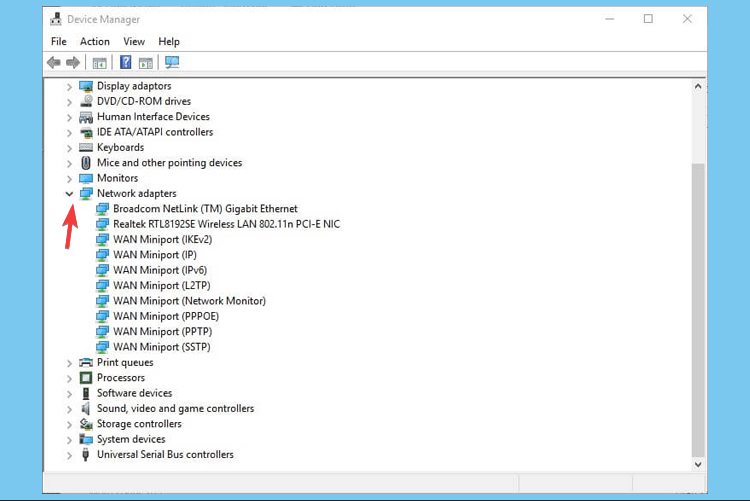
Task: Click the Network adapters category icon
Action: click(x=86, y=194)
